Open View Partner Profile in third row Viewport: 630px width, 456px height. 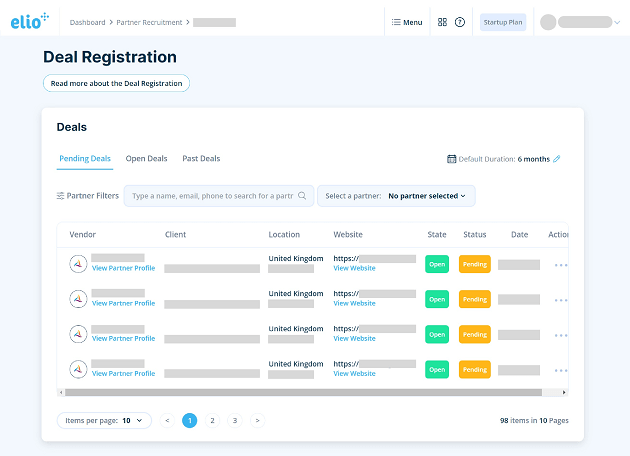[x=123, y=338]
